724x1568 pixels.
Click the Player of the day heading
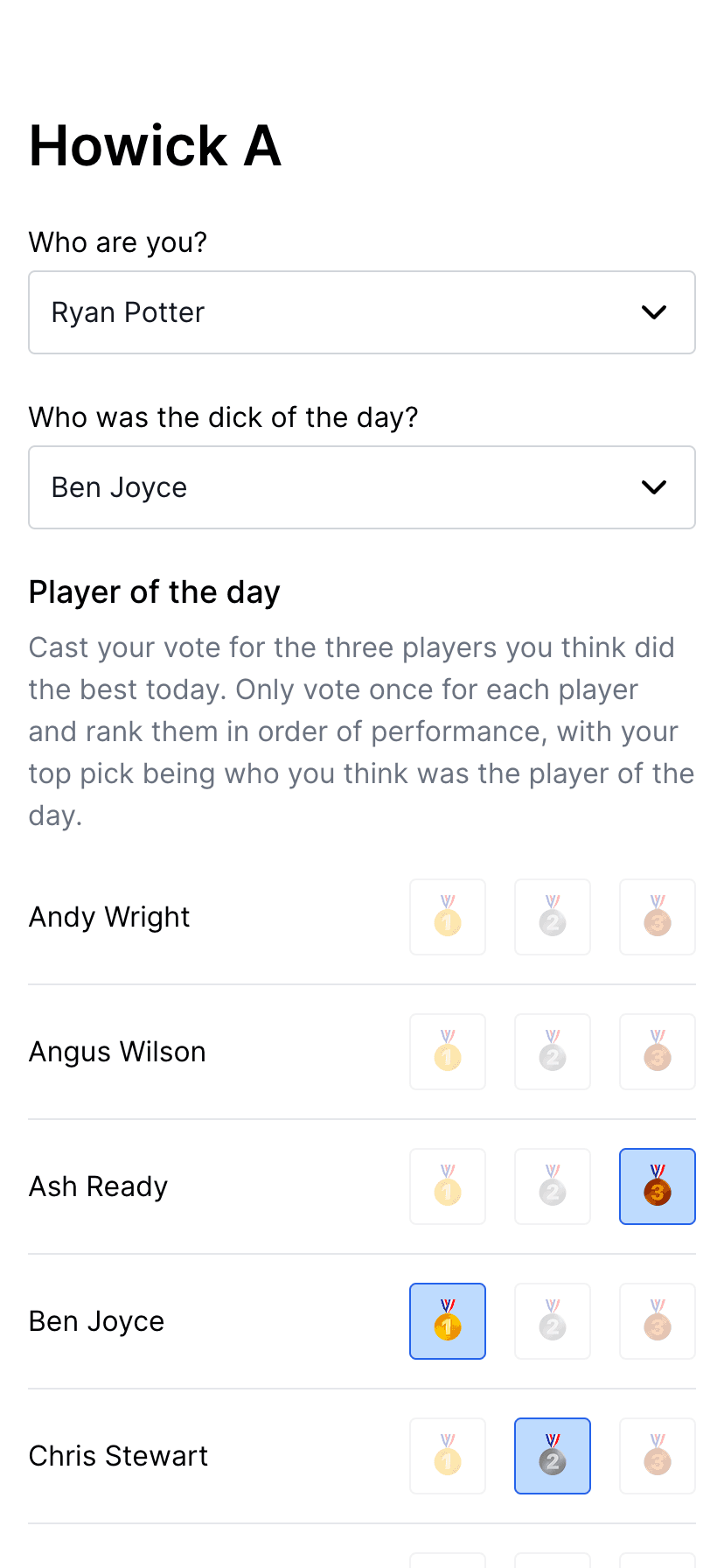tap(155, 592)
